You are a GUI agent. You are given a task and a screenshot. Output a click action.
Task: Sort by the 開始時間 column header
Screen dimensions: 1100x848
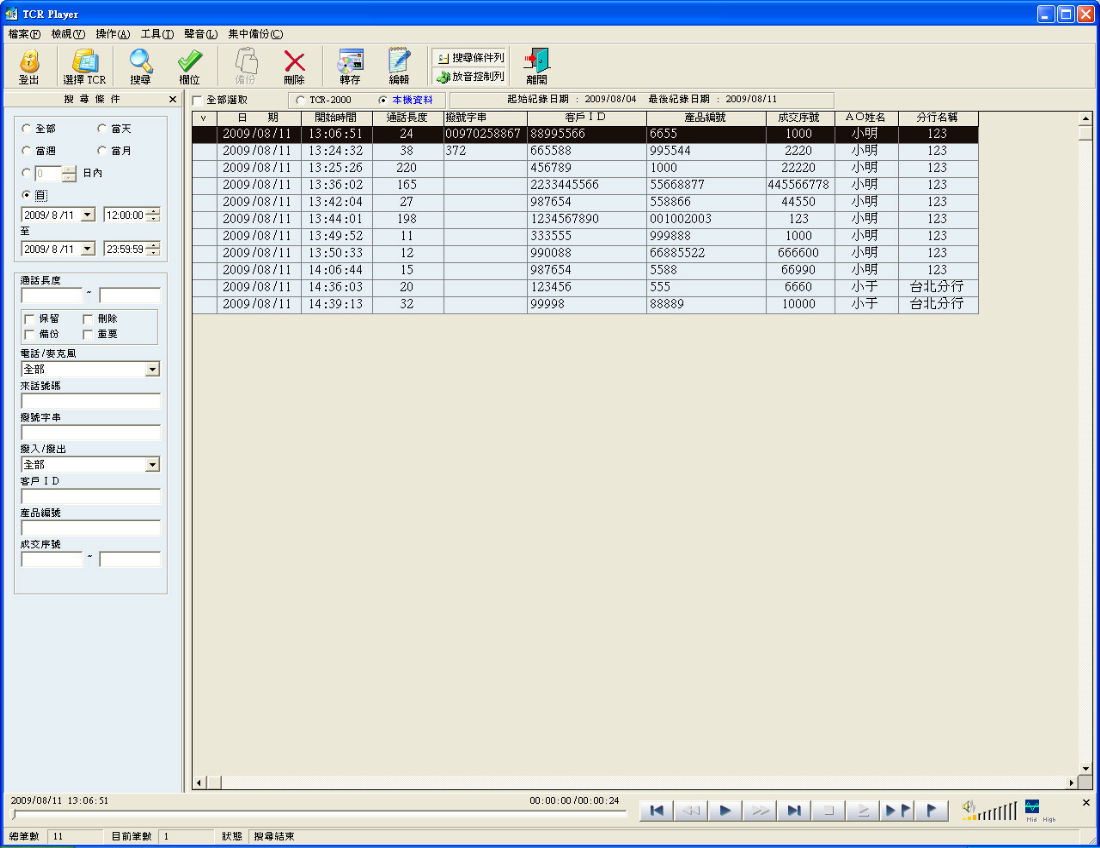(337, 118)
